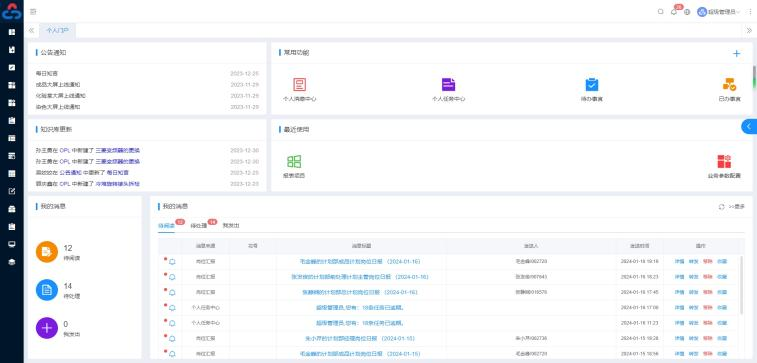The width and height of the screenshot is (757, 363).
Task: Open 业务参数配置 red tiles icon
Action: [x=724, y=162]
